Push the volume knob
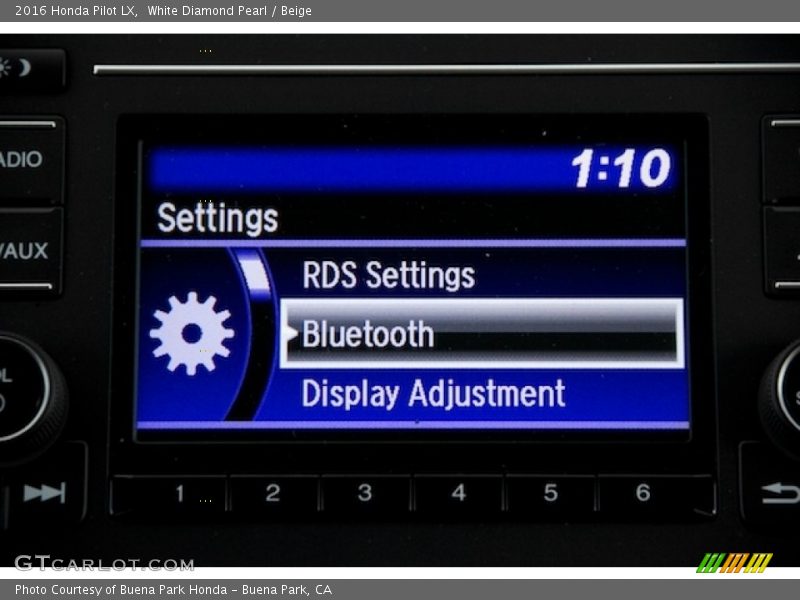The width and height of the screenshot is (800, 600). pos(27,390)
